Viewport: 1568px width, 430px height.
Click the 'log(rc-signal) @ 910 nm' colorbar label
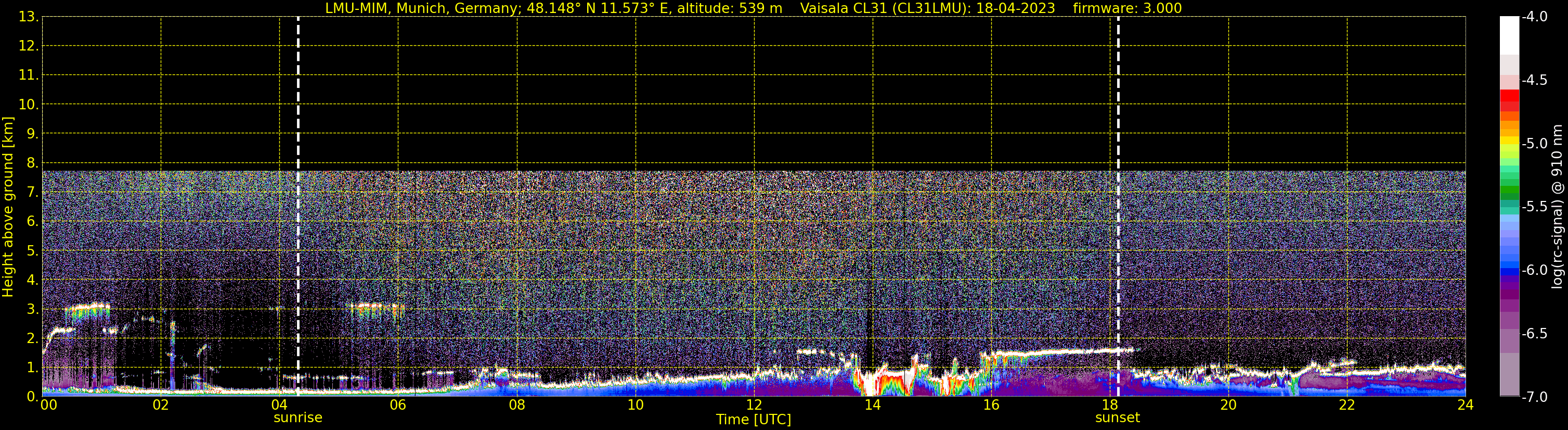point(1557,207)
